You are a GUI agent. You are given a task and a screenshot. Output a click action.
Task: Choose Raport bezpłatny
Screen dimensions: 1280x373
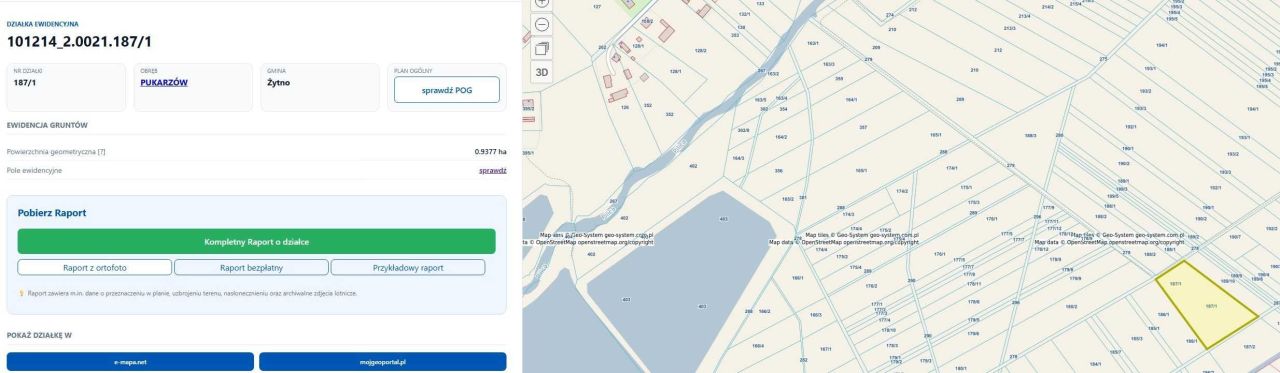[x=251, y=268]
